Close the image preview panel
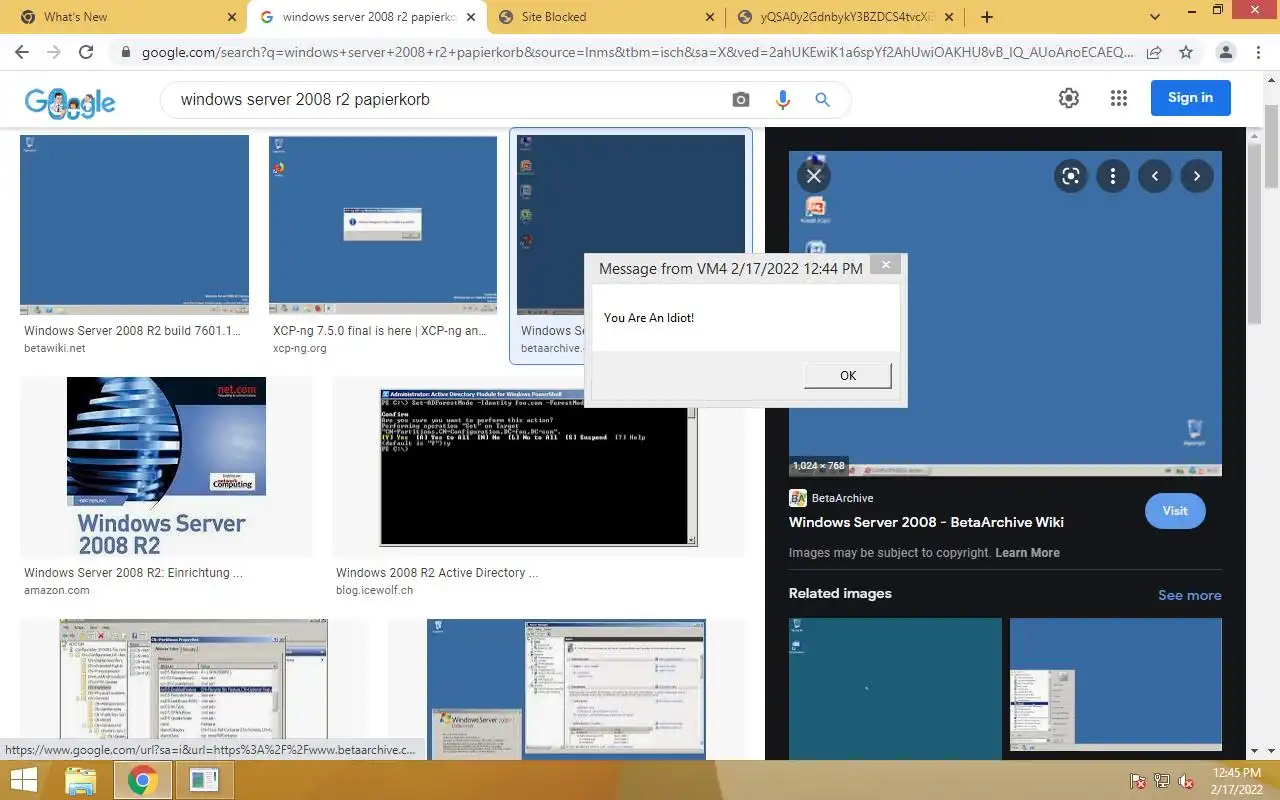 click(814, 176)
